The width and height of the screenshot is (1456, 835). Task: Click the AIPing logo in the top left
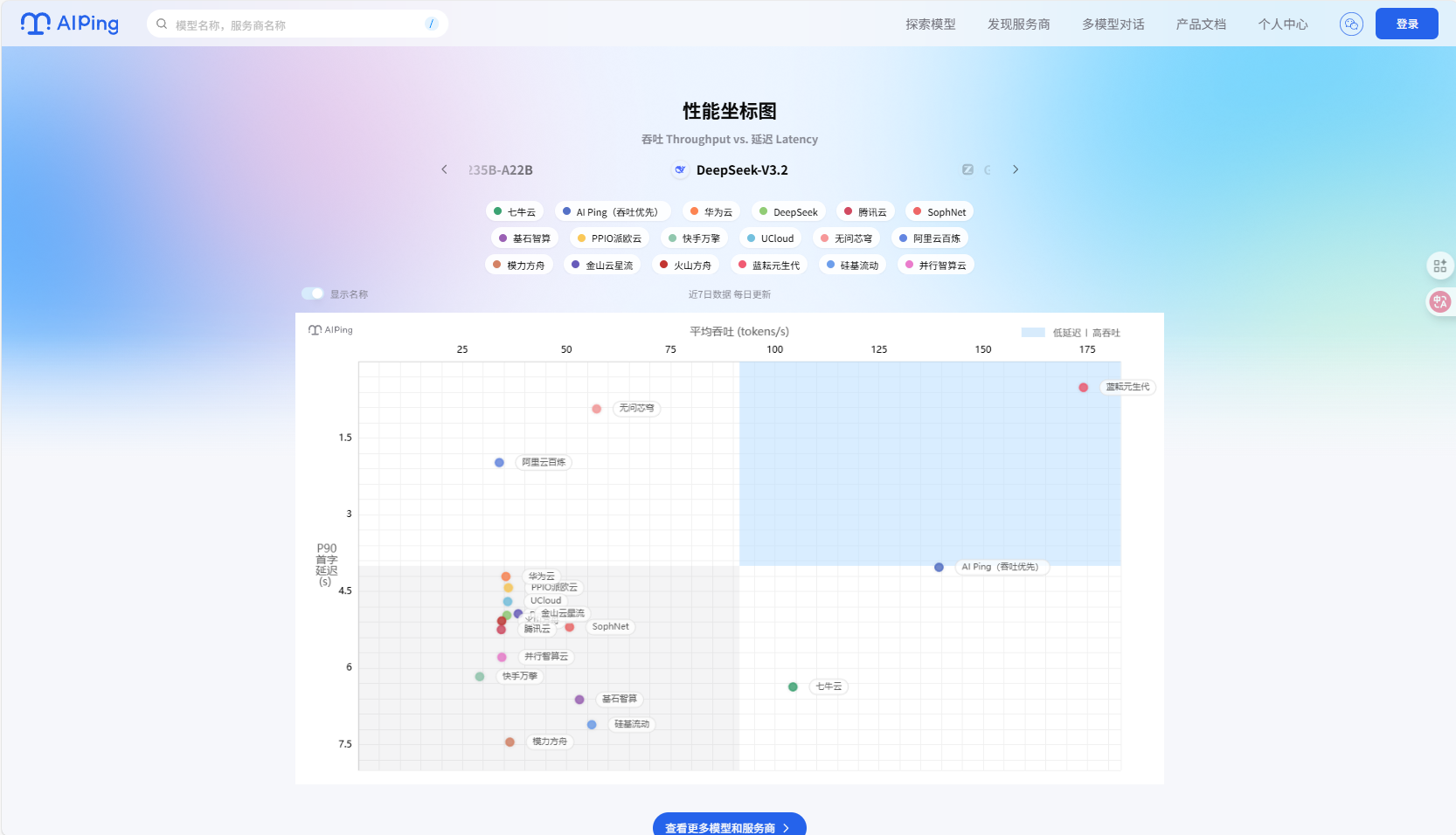coord(70,24)
